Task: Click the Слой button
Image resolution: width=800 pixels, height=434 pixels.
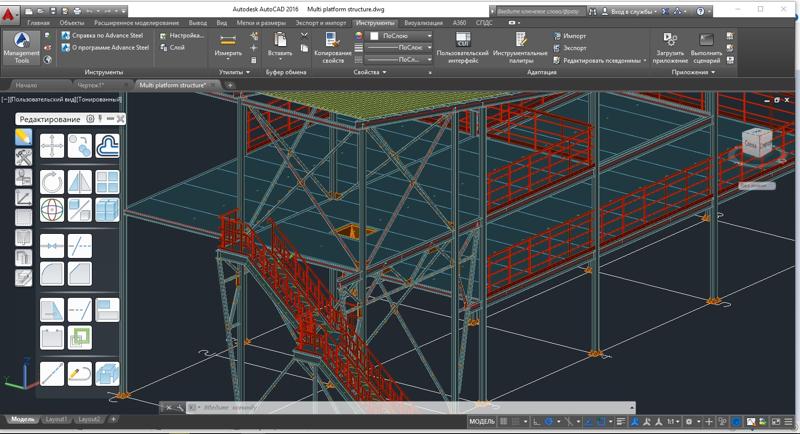Action: (172, 47)
